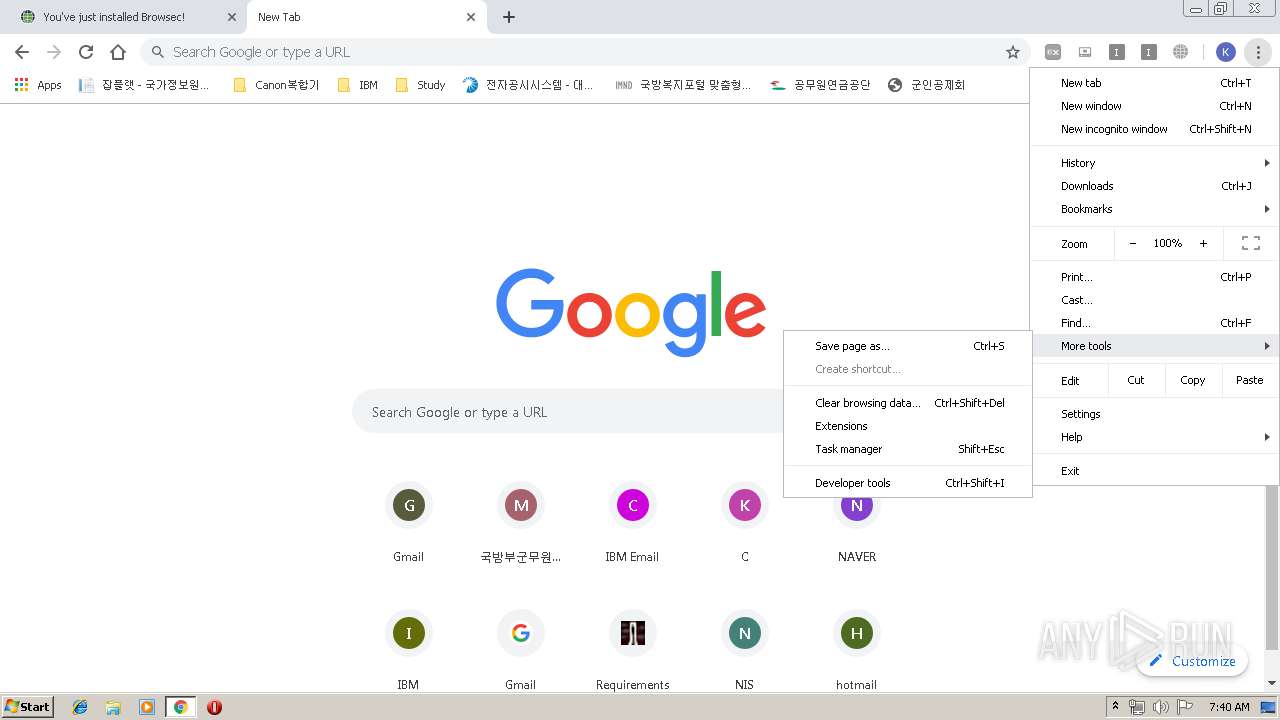Image resolution: width=1280 pixels, height=720 pixels.
Task: Keep More tools submenu open
Action: click(x=1155, y=346)
